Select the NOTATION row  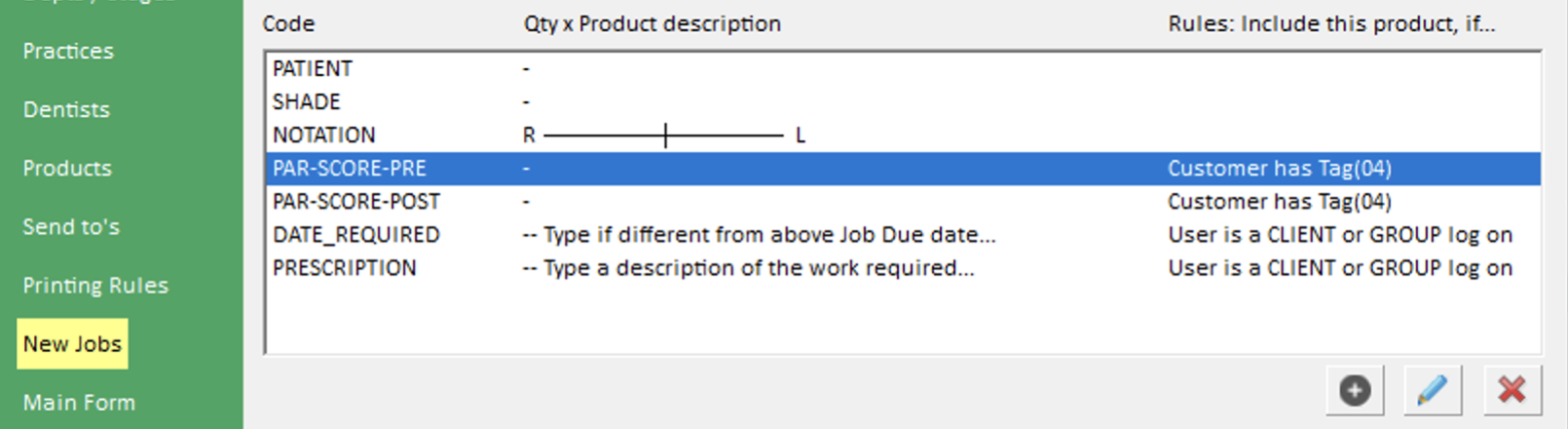coord(324,136)
